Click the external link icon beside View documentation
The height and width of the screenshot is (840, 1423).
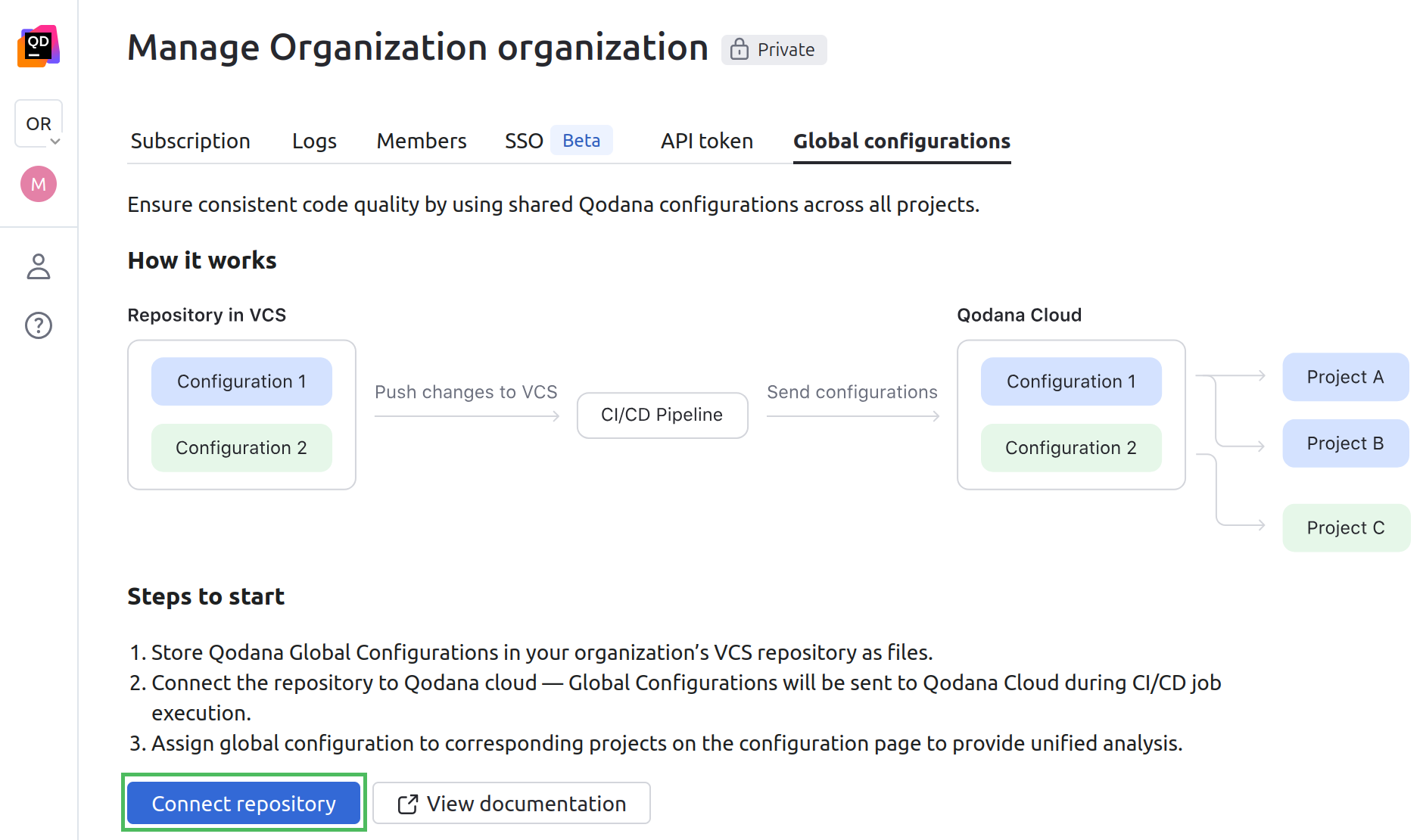[x=407, y=803]
